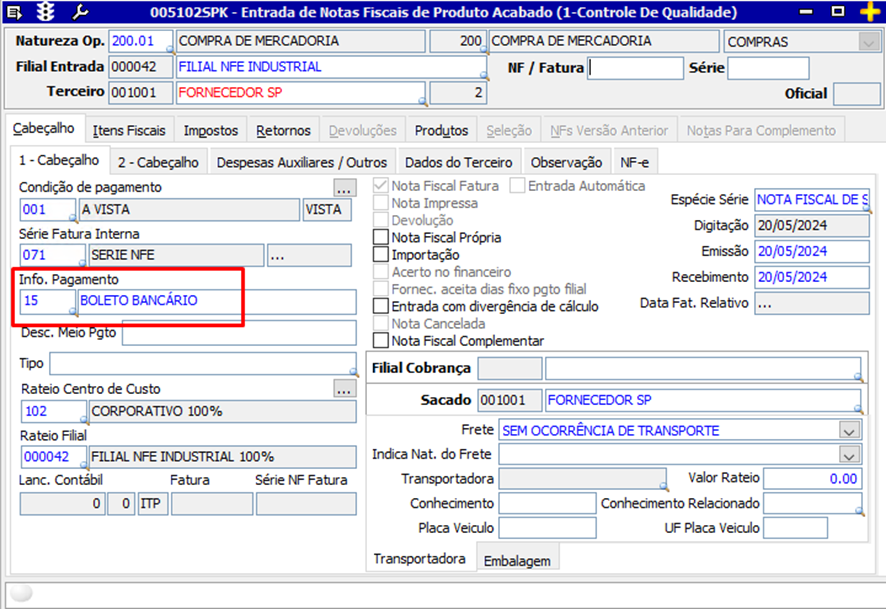Viewport: 886px width, 609px height.
Task: Click the Emissão date field
Action: click(x=812, y=251)
